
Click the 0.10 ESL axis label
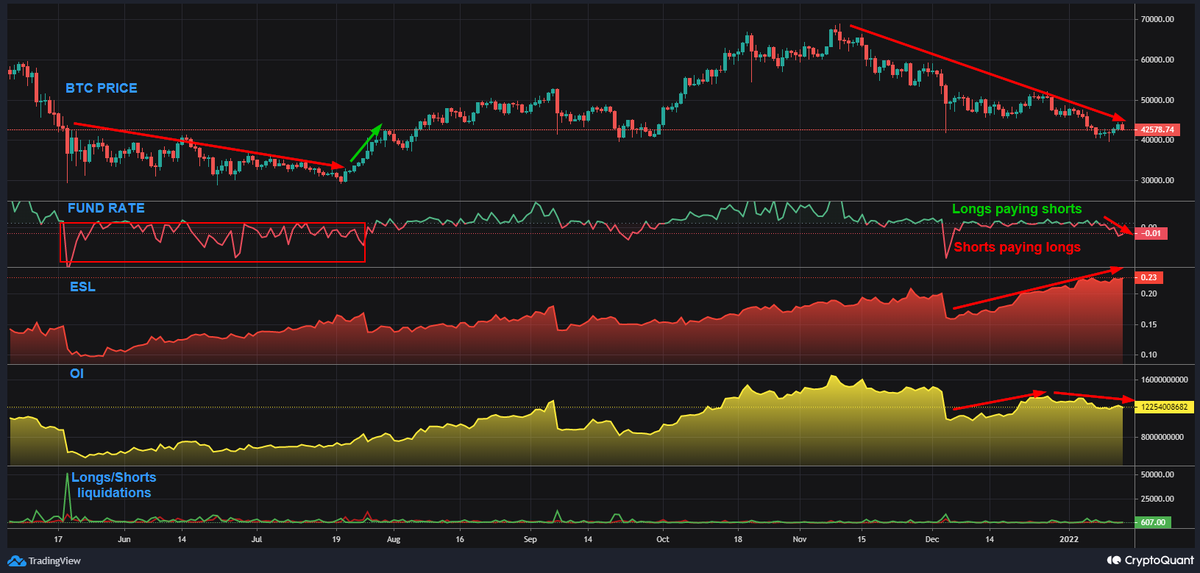coord(1150,355)
